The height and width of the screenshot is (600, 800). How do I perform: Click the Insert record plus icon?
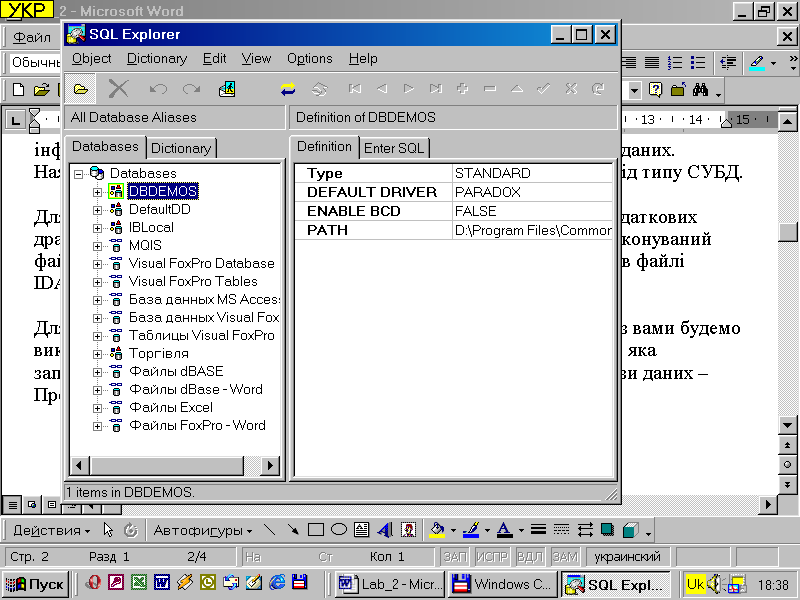click(463, 89)
